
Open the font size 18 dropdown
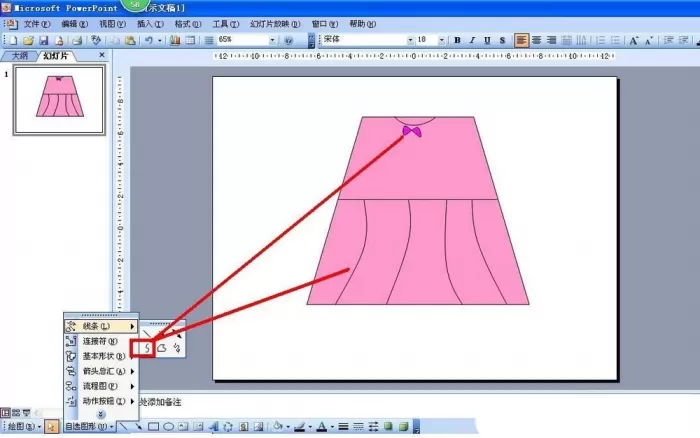442,40
